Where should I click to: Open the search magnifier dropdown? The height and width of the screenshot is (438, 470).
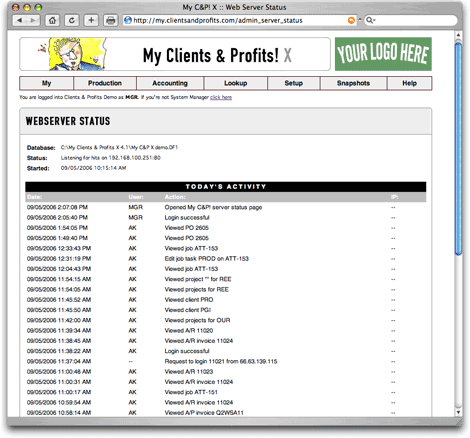pos(370,20)
